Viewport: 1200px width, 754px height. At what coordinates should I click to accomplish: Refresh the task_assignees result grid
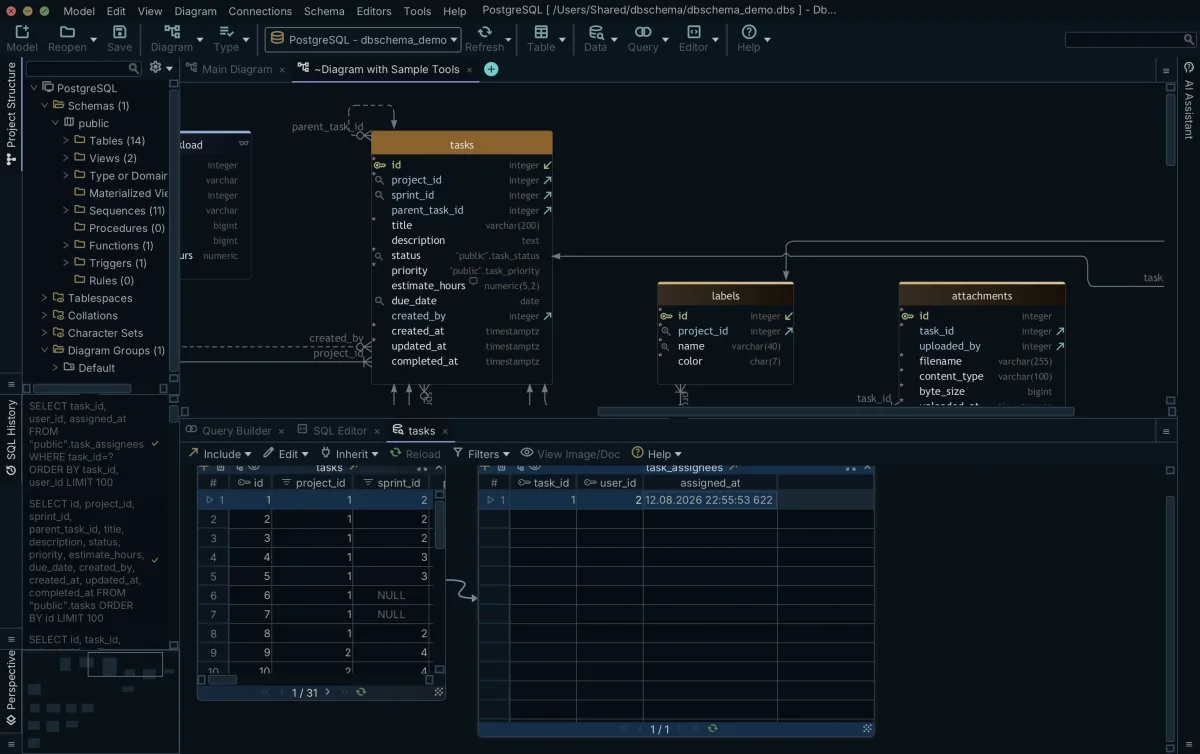712,729
